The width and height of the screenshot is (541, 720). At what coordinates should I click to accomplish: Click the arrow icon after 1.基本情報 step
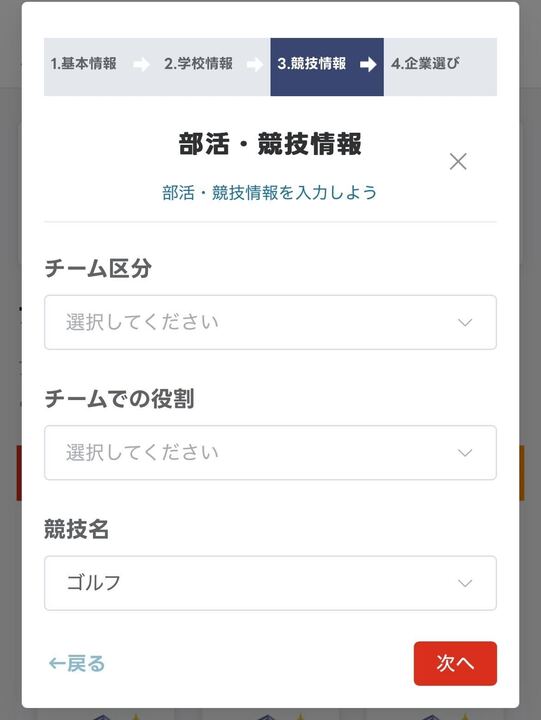(x=141, y=64)
